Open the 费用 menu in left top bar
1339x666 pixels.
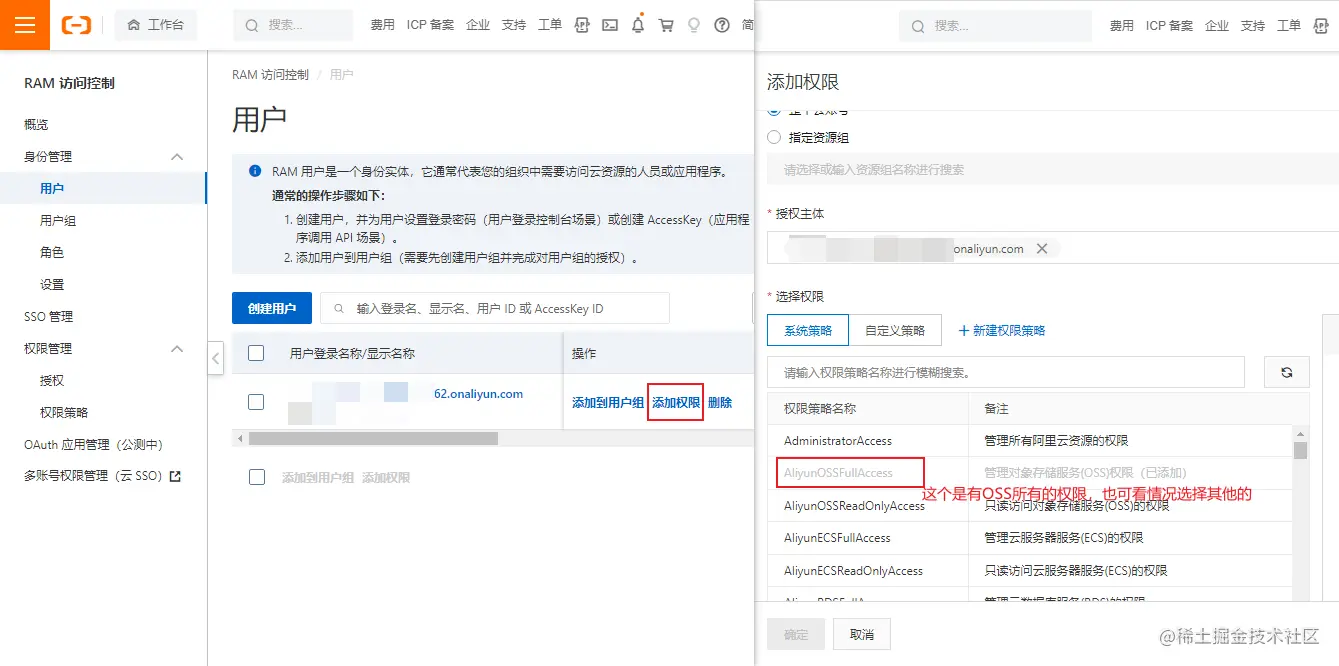point(382,25)
